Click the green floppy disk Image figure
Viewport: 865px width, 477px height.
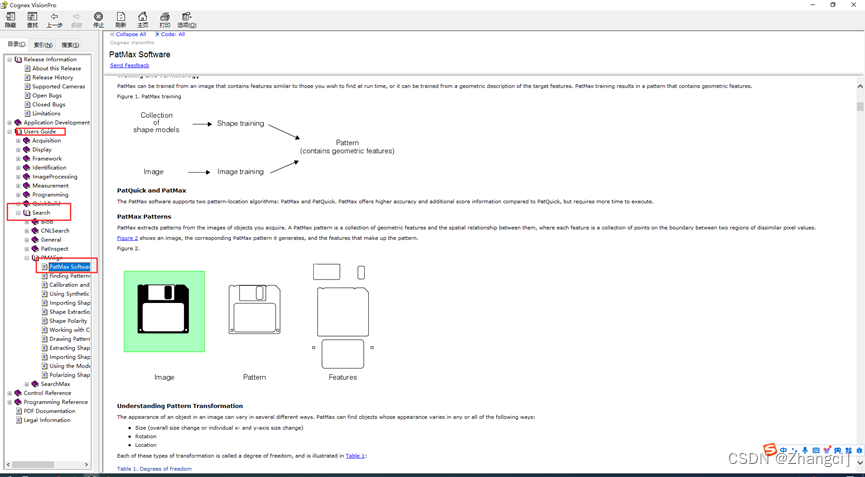(164, 312)
